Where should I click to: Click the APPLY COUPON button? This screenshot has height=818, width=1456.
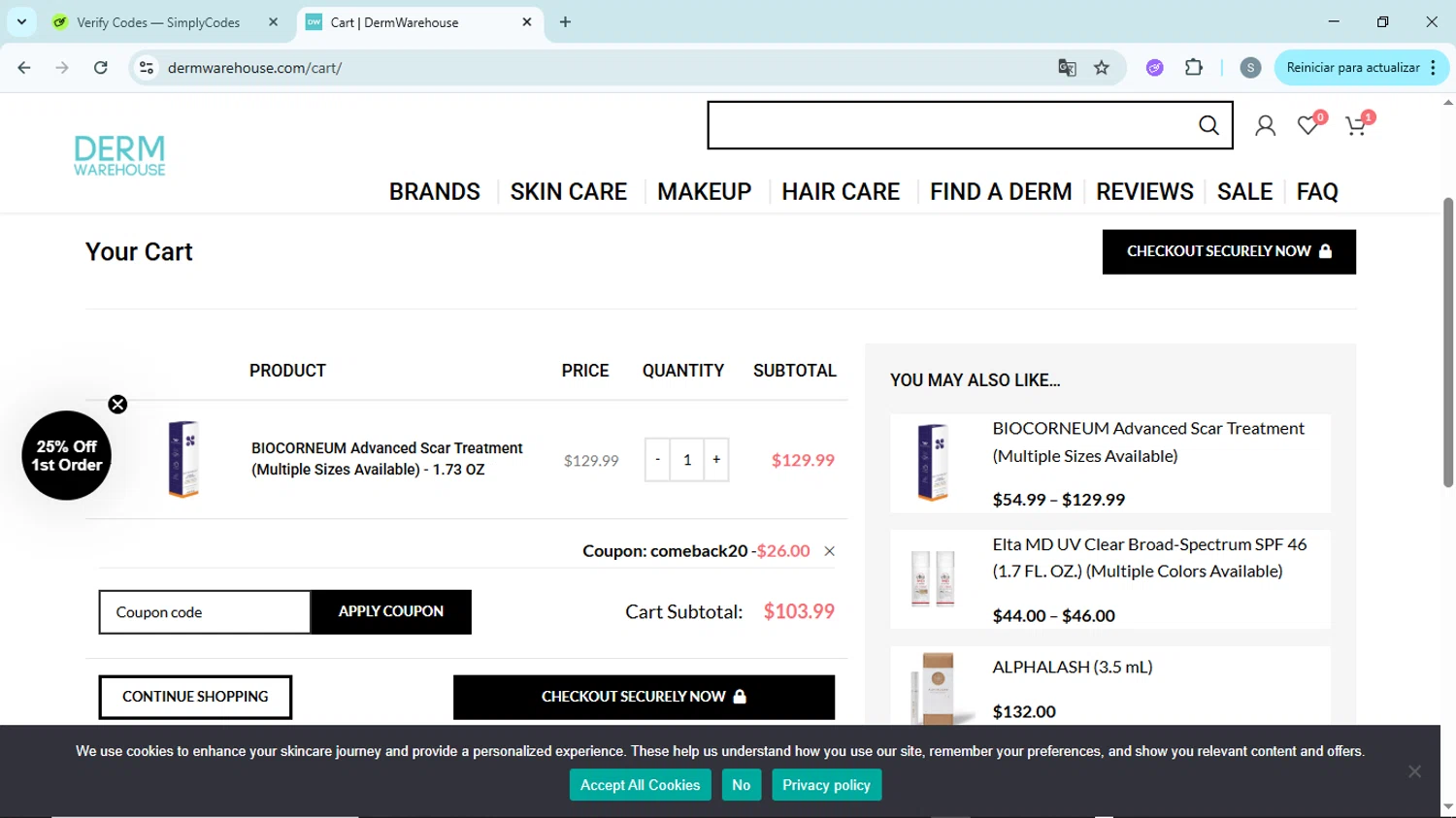(x=391, y=612)
